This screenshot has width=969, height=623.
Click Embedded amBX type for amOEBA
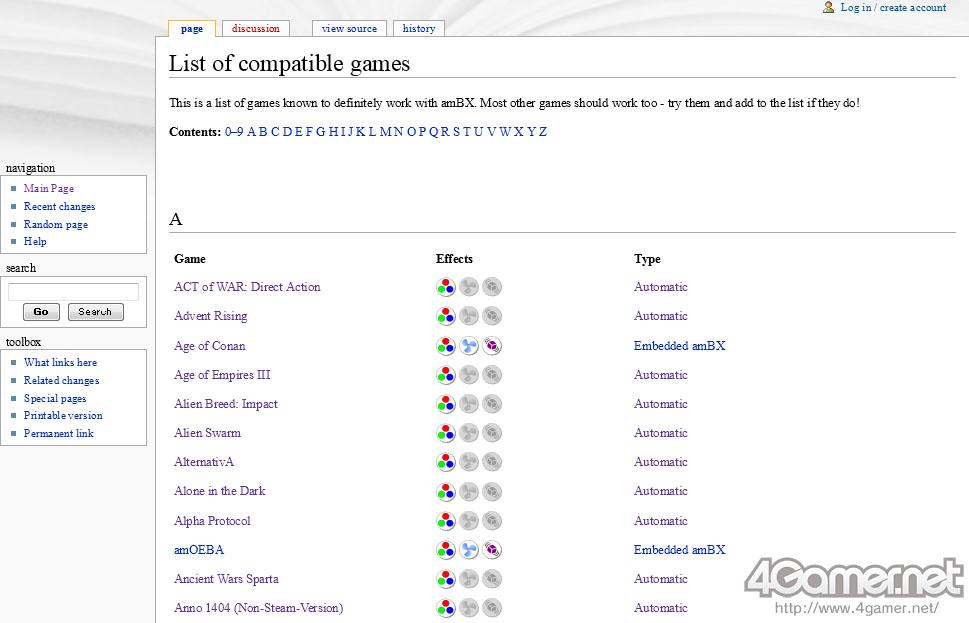pos(679,549)
